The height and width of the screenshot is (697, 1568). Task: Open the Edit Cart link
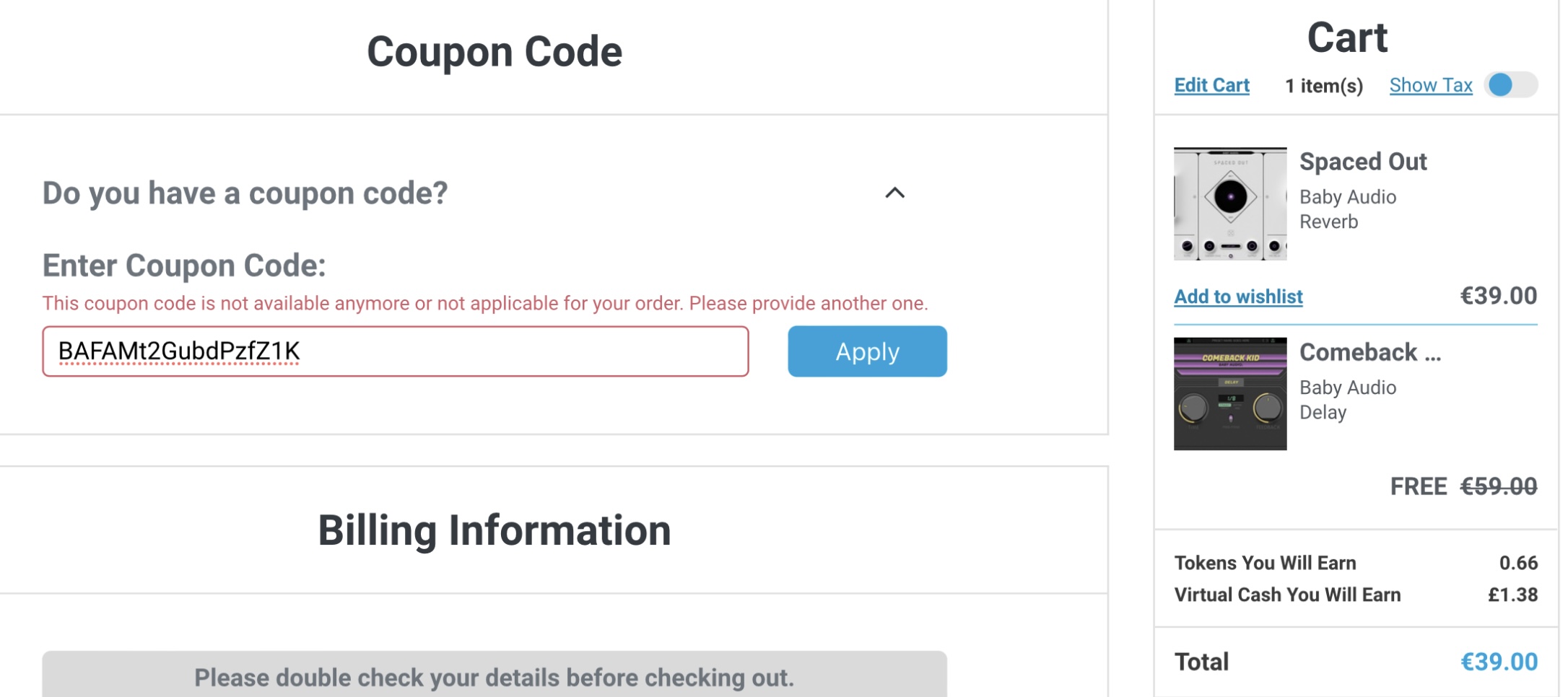tap(1211, 85)
